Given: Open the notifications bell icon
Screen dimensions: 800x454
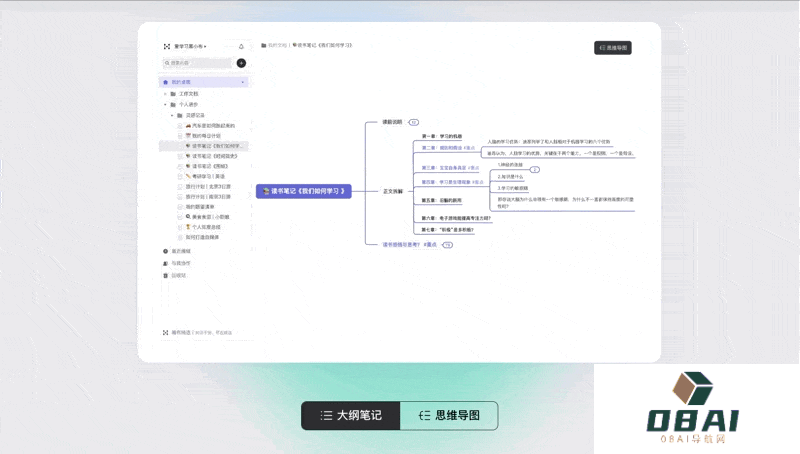Looking at the screenshot, I should (241, 46).
